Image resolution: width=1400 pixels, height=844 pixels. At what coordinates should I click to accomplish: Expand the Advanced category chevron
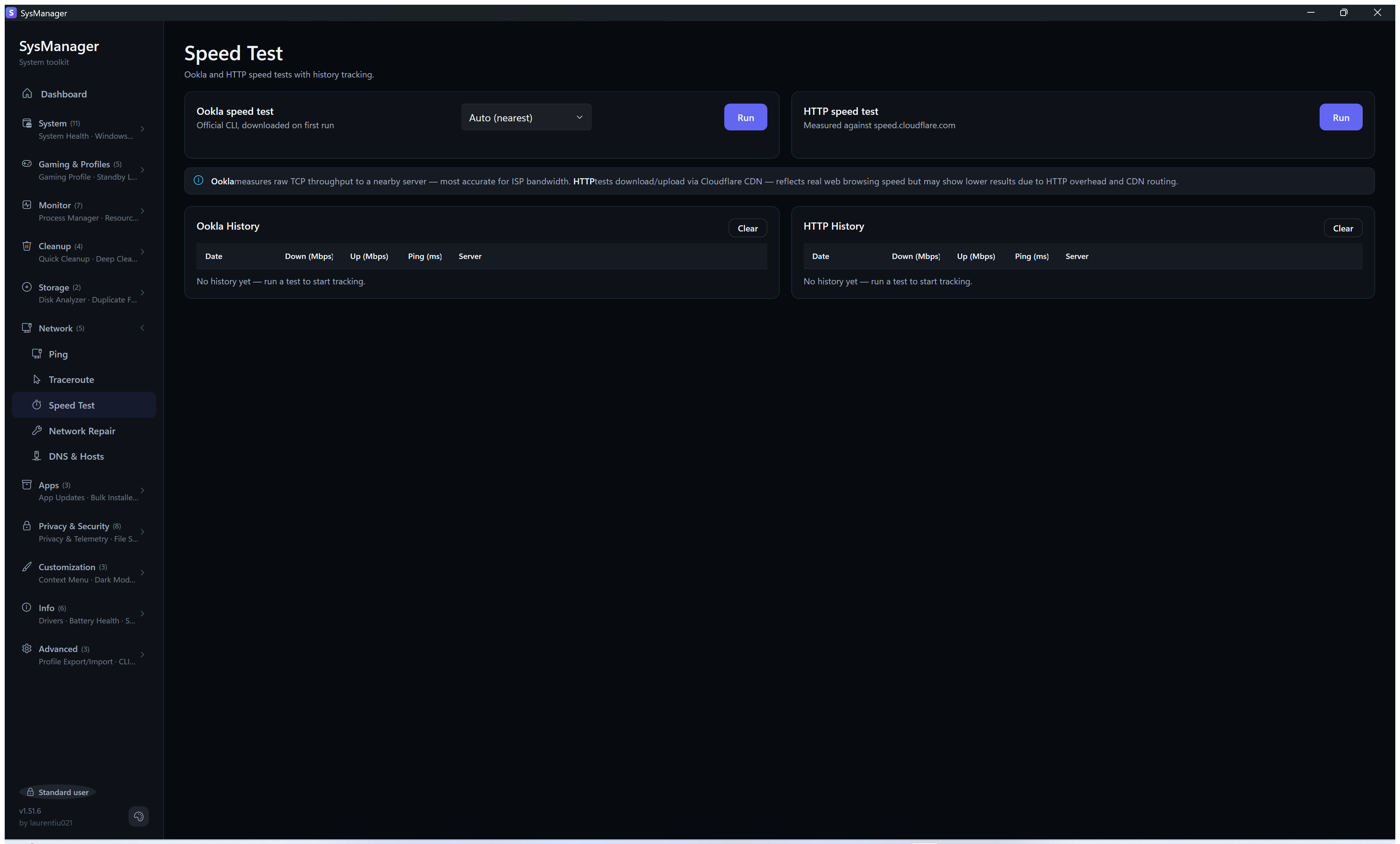click(143, 655)
